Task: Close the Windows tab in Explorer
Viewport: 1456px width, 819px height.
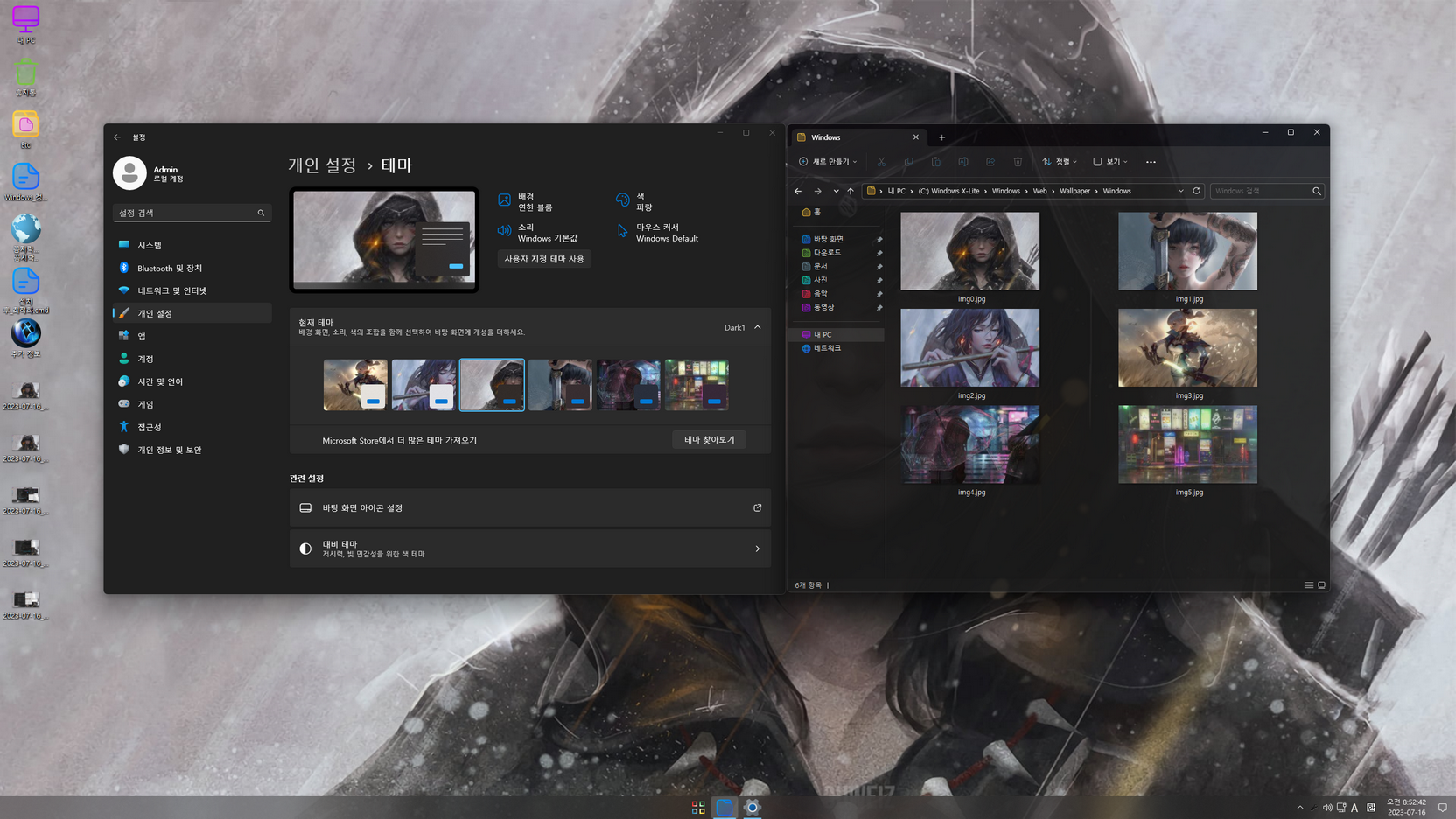Action: coord(916,137)
